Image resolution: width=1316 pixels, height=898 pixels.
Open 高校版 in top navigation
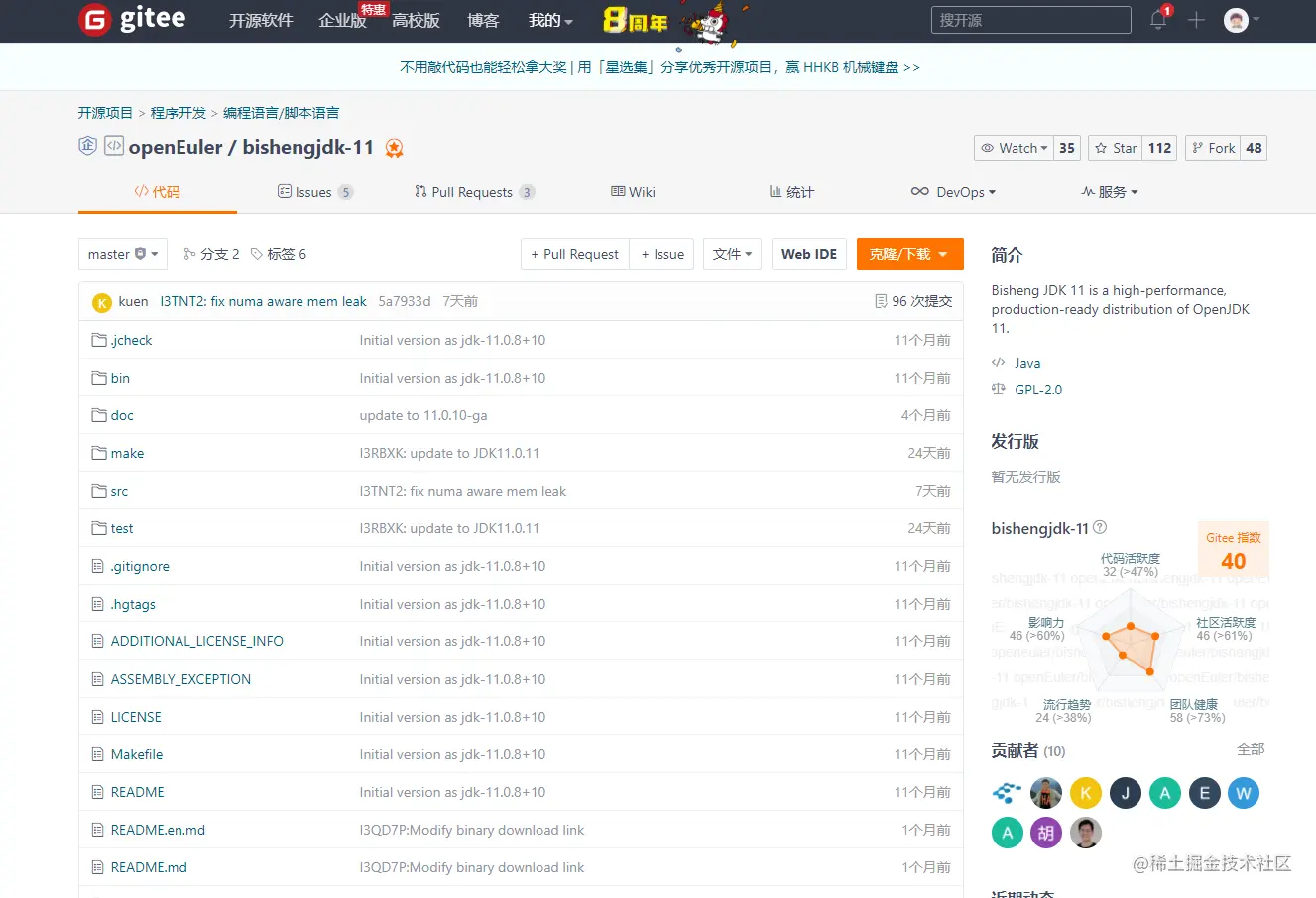416,20
